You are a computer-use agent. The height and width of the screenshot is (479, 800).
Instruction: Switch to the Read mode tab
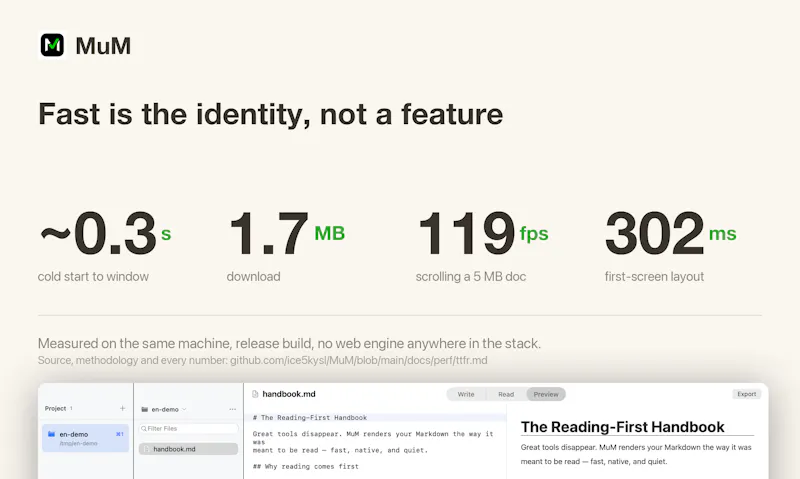point(506,394)
